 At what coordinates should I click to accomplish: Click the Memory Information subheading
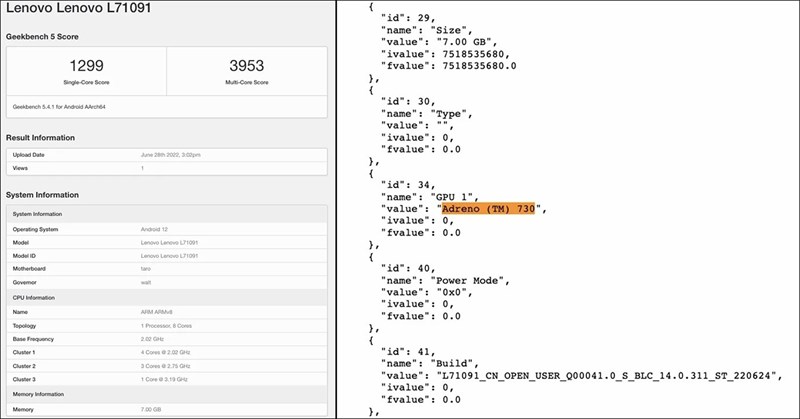point(45,395)
